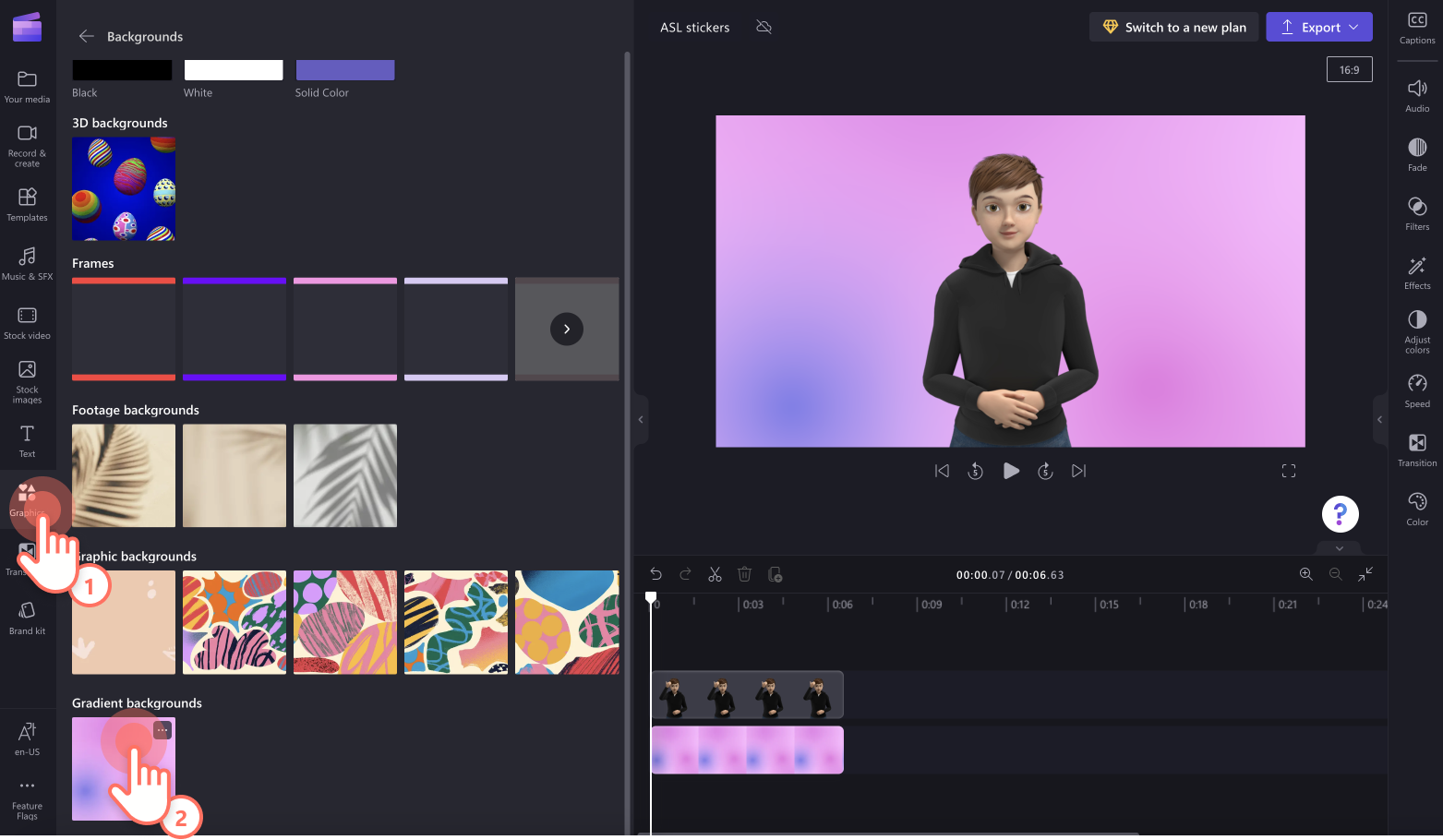Collapse the Backgrounds panel with the chevron
1443x840 pixels.
(x=640, y=419)
